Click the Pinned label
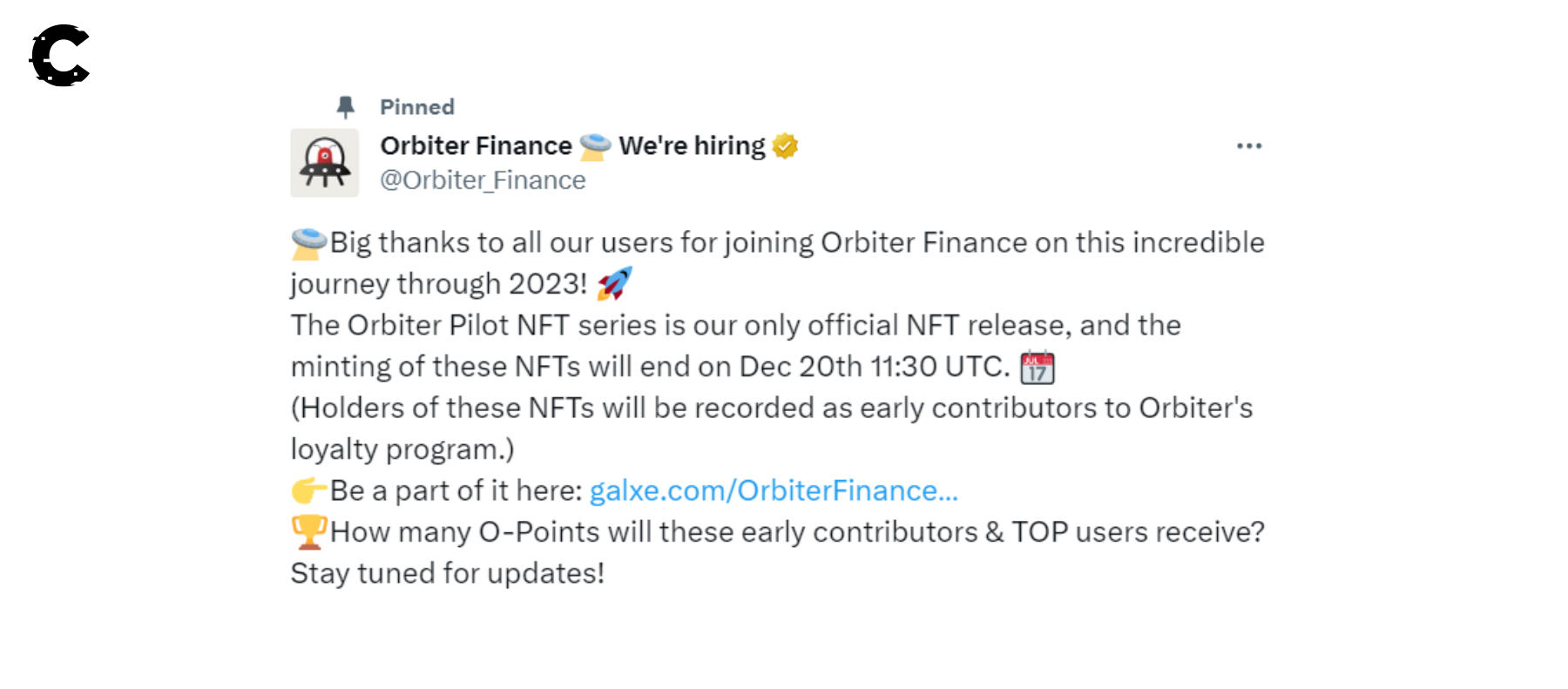 point(417,107)
